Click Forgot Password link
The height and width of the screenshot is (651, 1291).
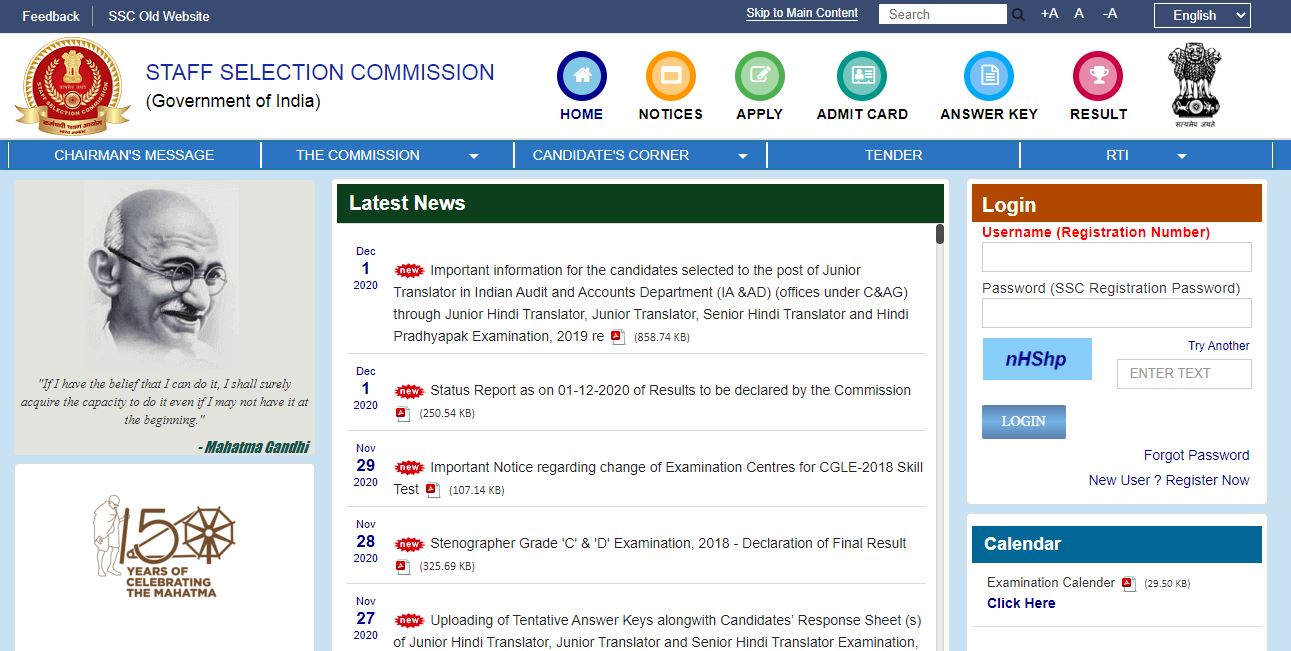click(x=1196, y=455)
